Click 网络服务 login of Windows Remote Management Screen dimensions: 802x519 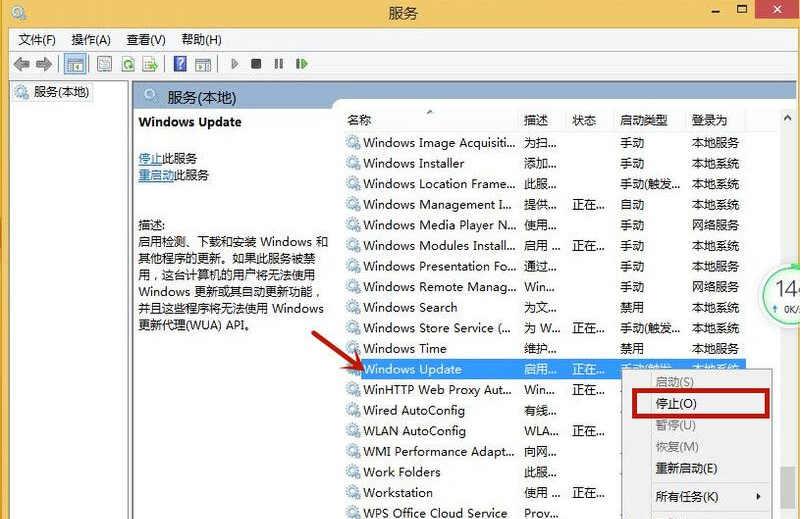(x=715, y=287)
